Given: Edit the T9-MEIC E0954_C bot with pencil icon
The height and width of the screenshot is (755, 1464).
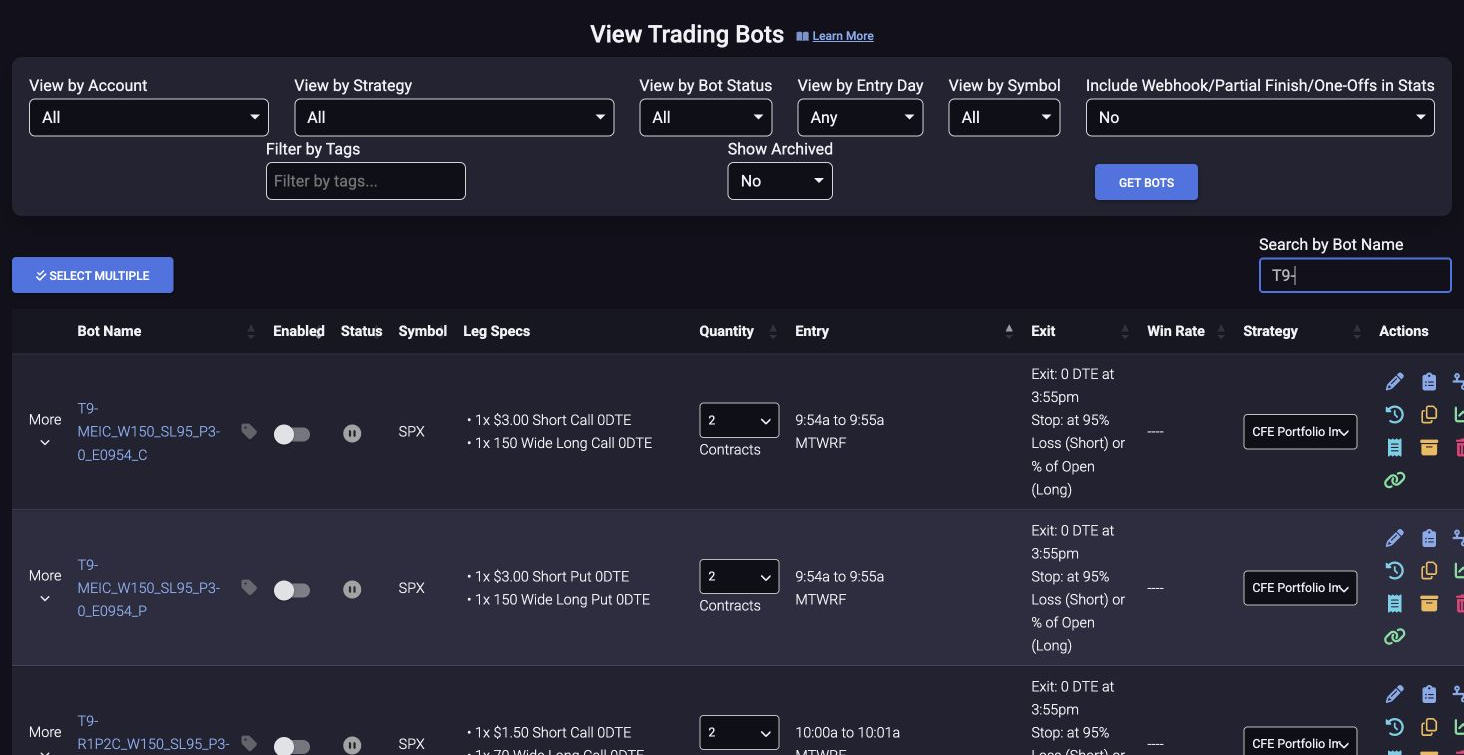Looking at the screenshot, I should tap(1394, 381).
